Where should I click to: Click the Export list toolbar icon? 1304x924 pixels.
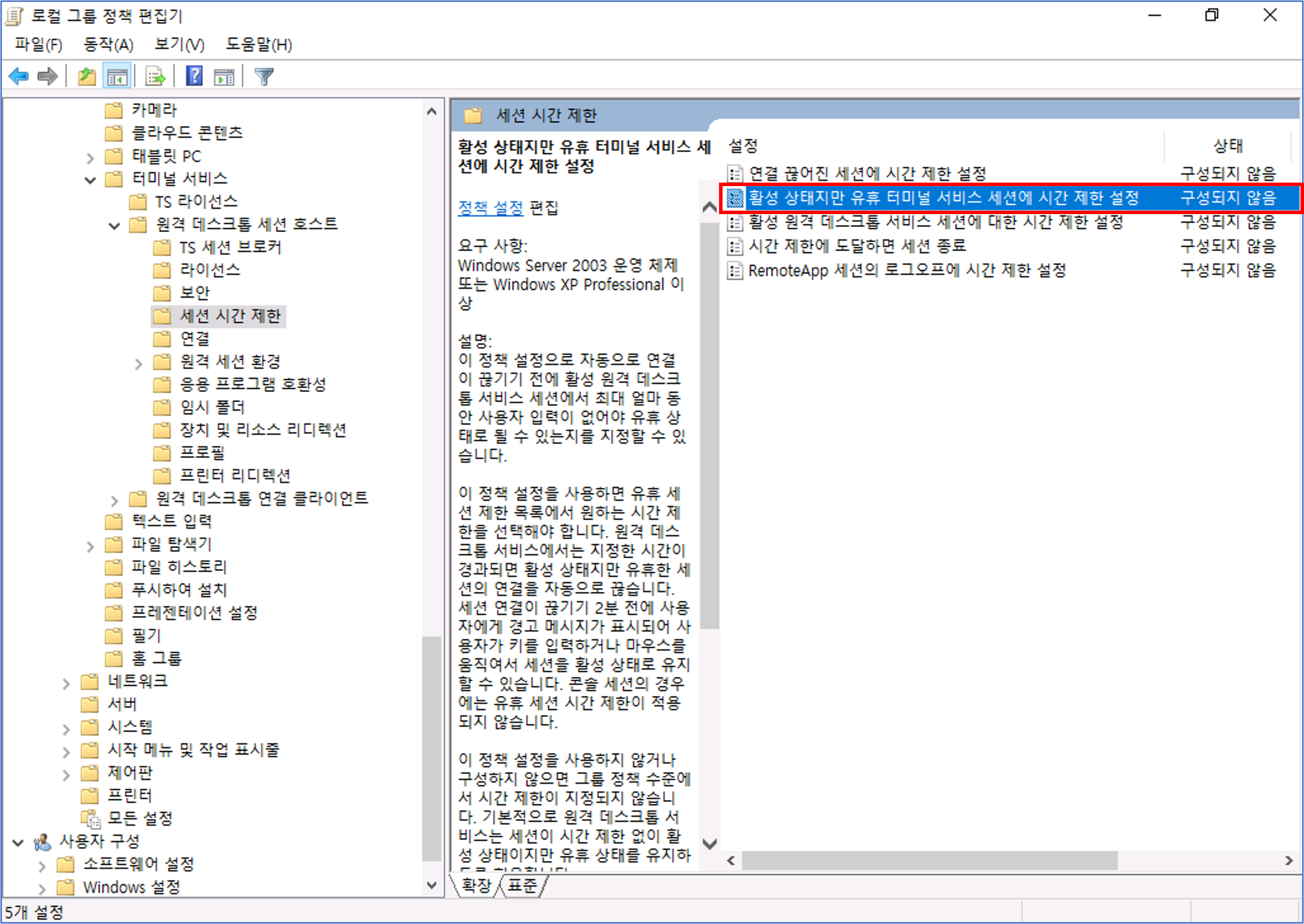click(155, 76)
